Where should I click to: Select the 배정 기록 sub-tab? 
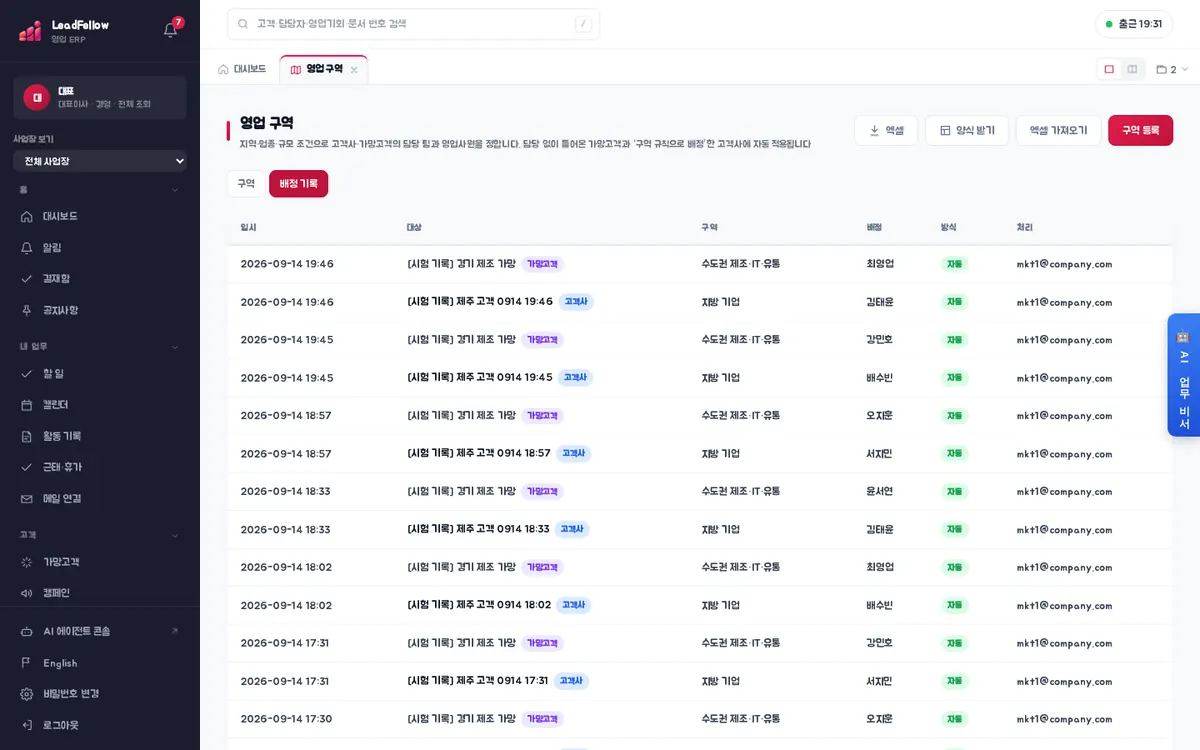point(299,184)
